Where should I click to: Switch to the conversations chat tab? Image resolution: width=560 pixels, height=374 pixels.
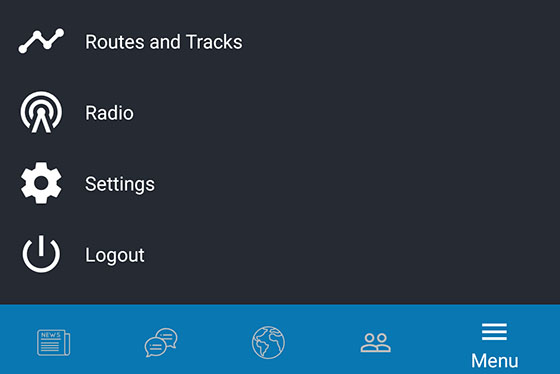pyautogui.click(x=161, y=342)
